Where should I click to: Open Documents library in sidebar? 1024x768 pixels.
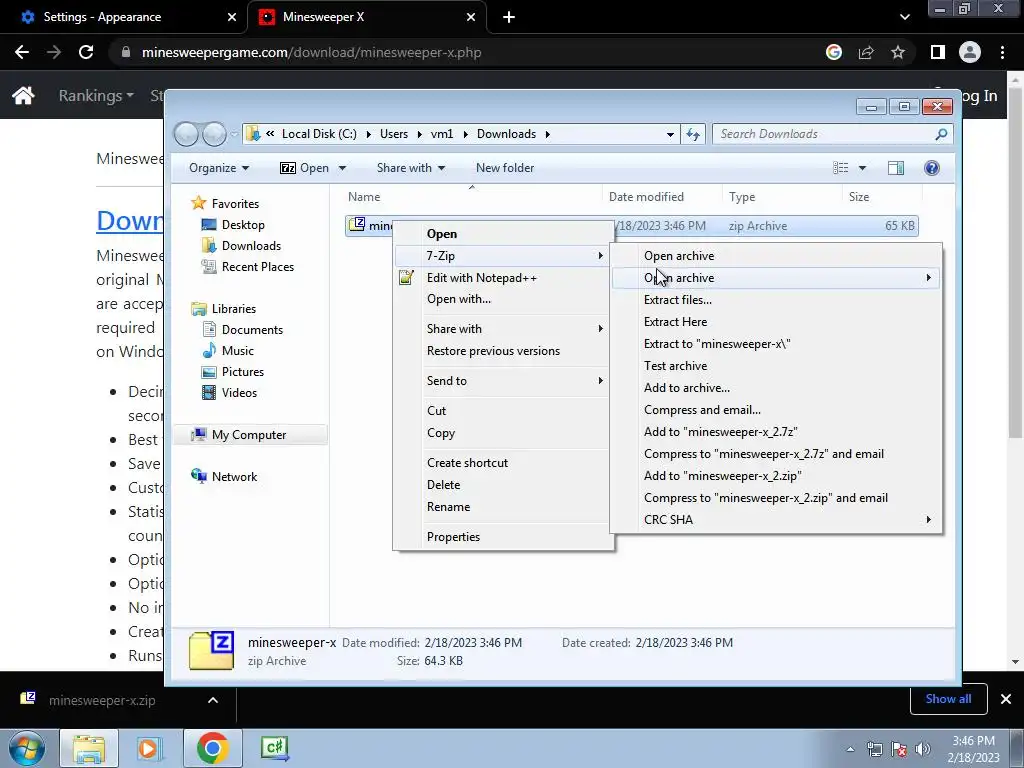coord(252,330)
